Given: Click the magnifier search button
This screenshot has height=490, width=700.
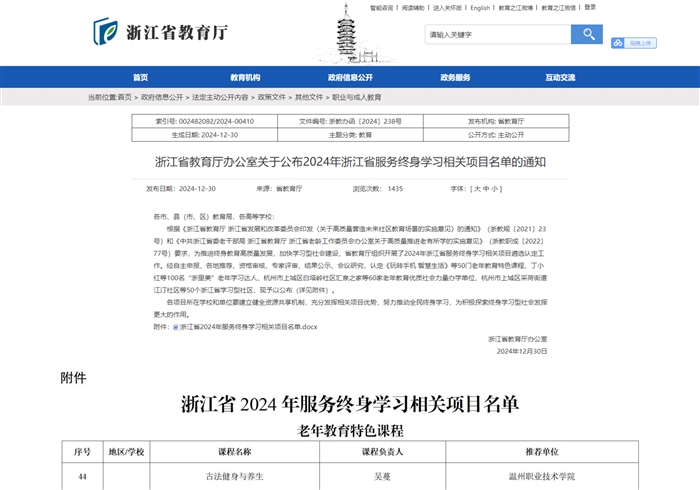Looking at the screenshot, I should click(x=587, y=34).
